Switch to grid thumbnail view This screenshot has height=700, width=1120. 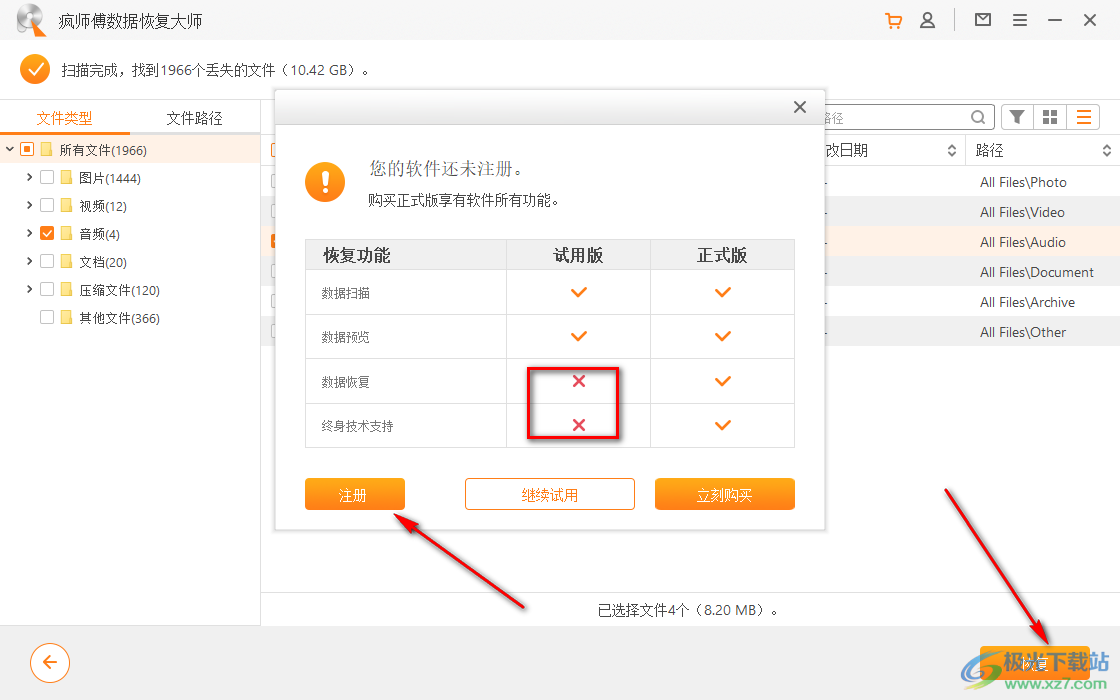[1050, 117]
